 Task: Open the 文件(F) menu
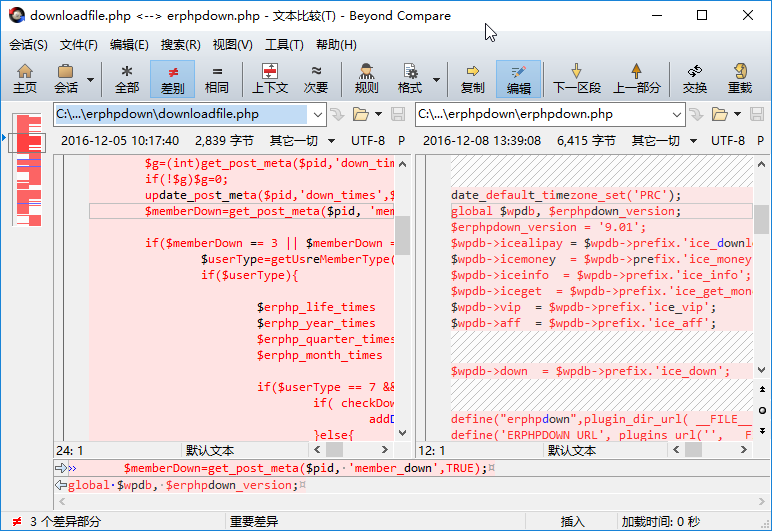[79, 45]
